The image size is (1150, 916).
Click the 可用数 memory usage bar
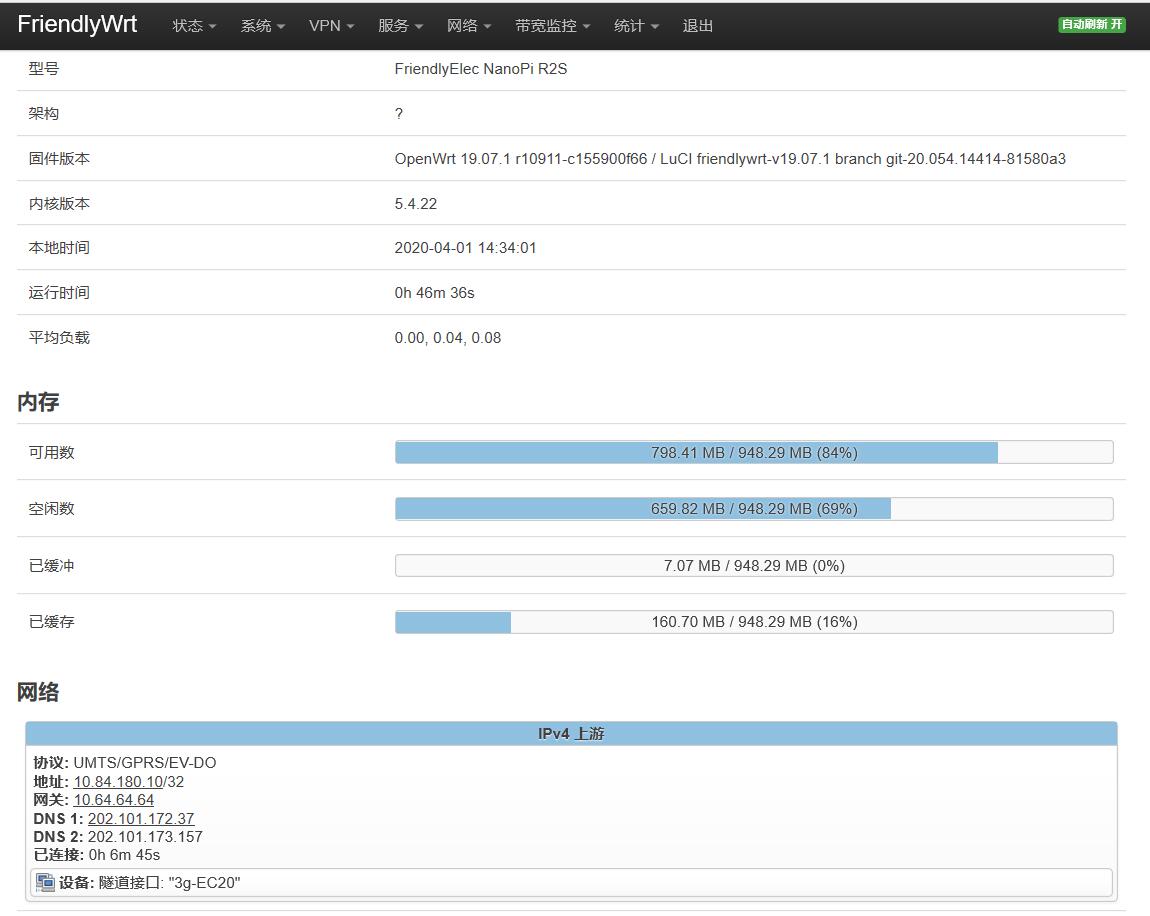pyautogui.click(x=754, y=452)
